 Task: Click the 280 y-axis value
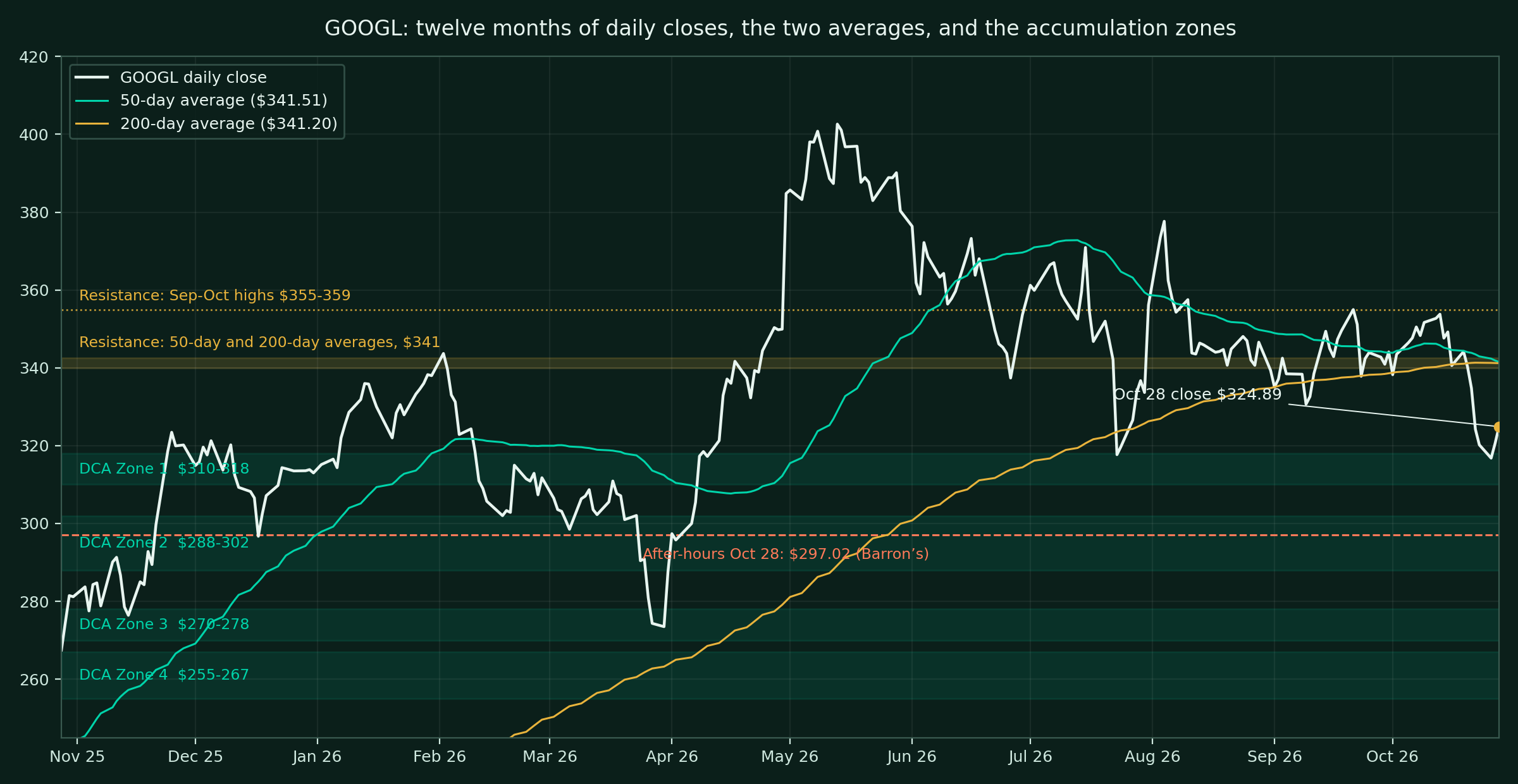point(34,603)
